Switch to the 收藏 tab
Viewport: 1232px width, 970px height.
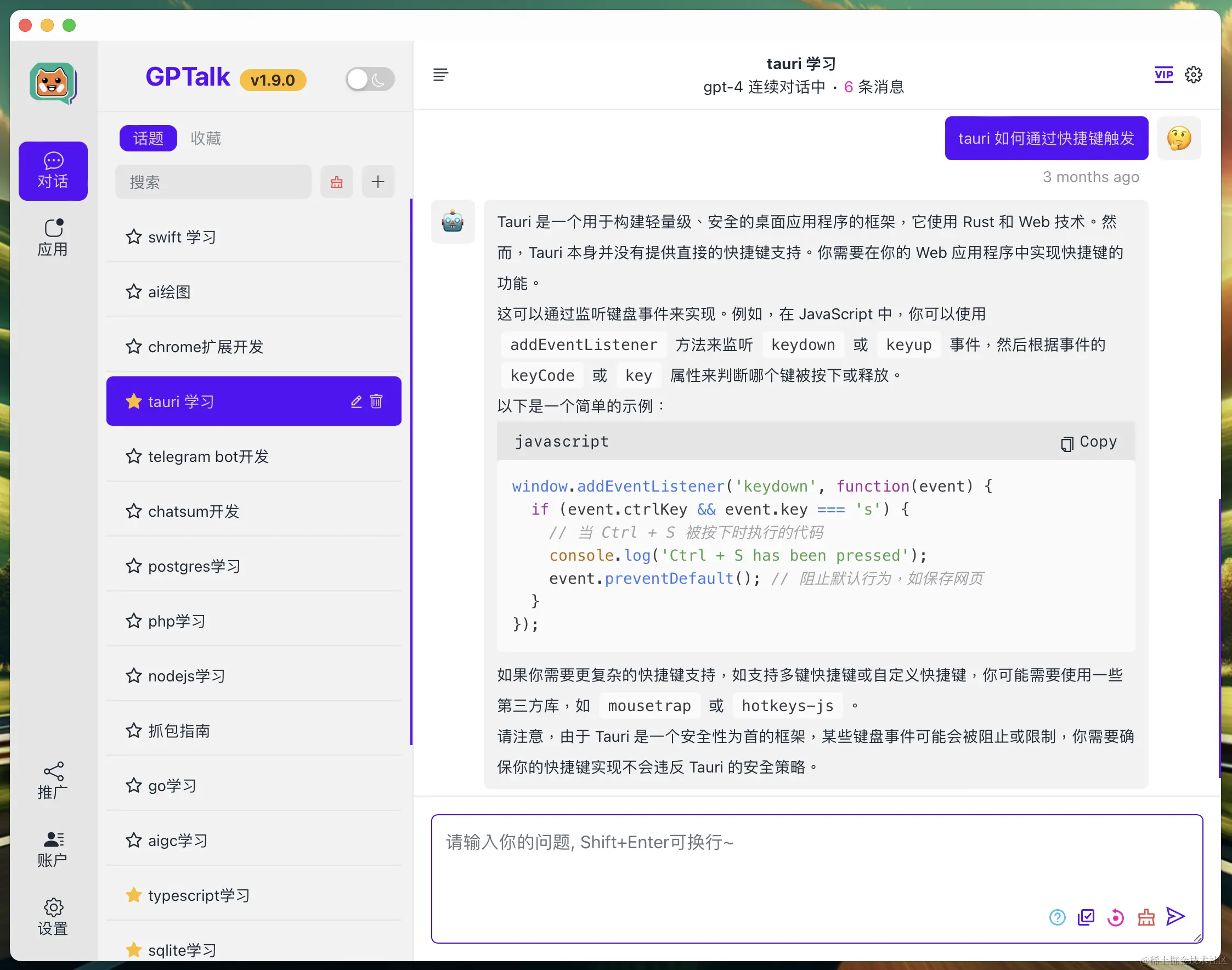pyautogui.click(x=206, y=138)
